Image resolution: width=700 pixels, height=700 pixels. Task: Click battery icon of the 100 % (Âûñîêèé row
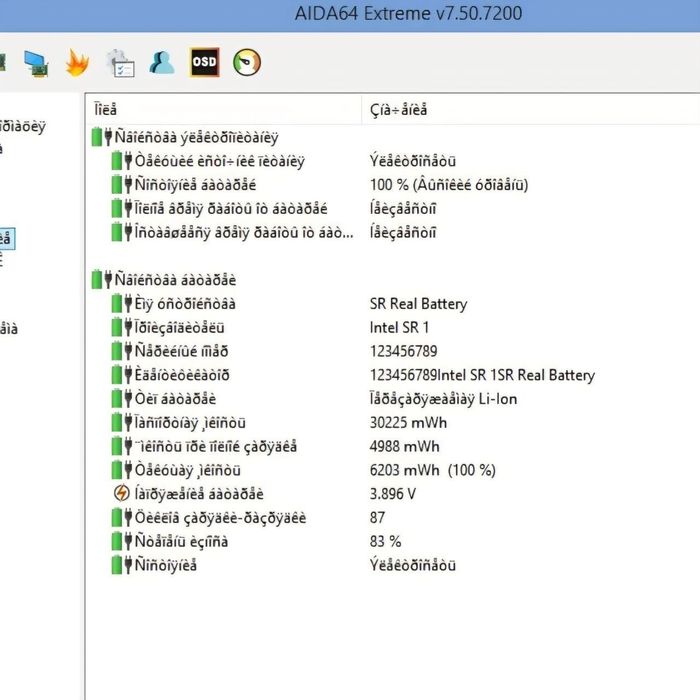pyautogui.click(x=122, y=184)
